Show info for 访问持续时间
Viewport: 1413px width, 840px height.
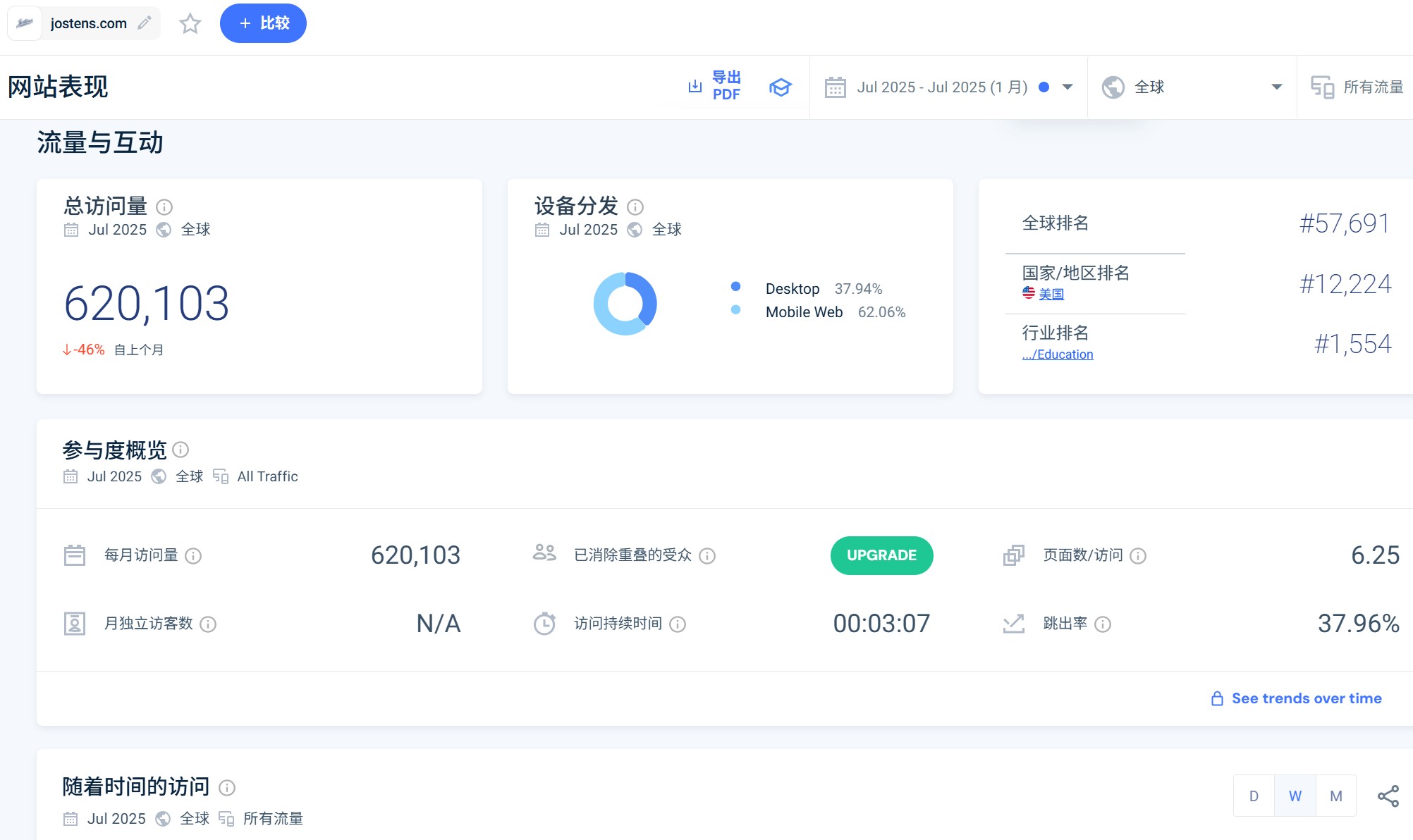[678, 624]
